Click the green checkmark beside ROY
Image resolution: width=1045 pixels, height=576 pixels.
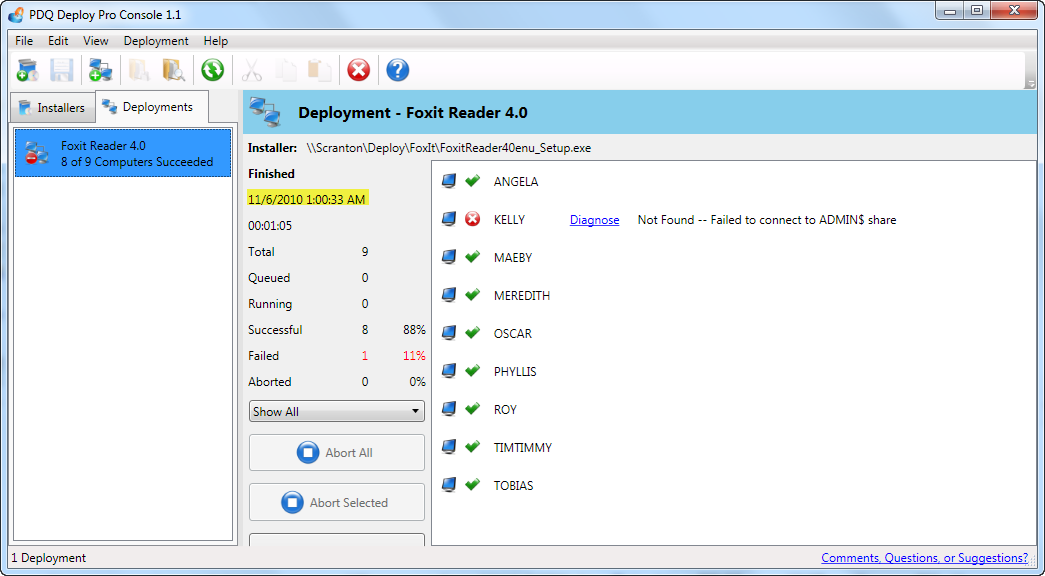coord(473,409)
